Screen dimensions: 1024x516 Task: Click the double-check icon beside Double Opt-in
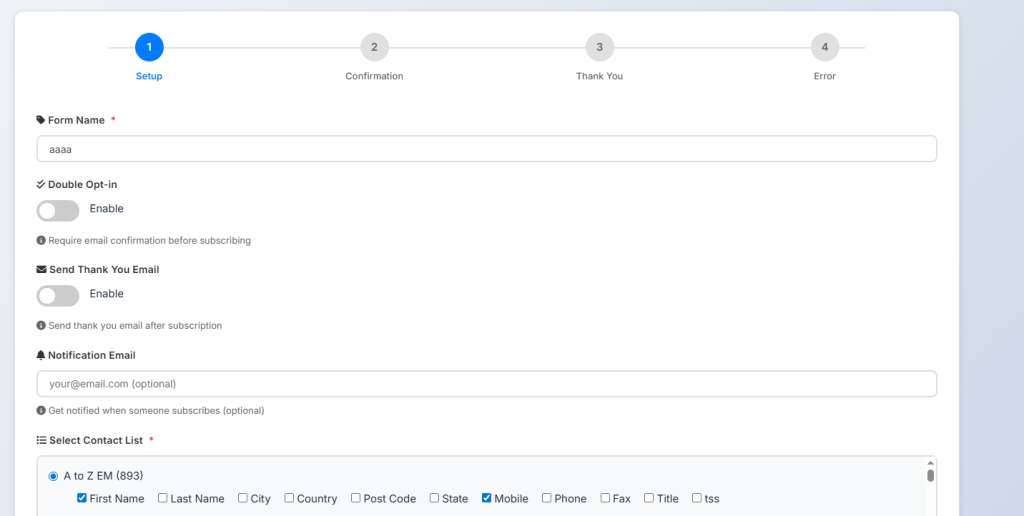click(x=41, y=185)
